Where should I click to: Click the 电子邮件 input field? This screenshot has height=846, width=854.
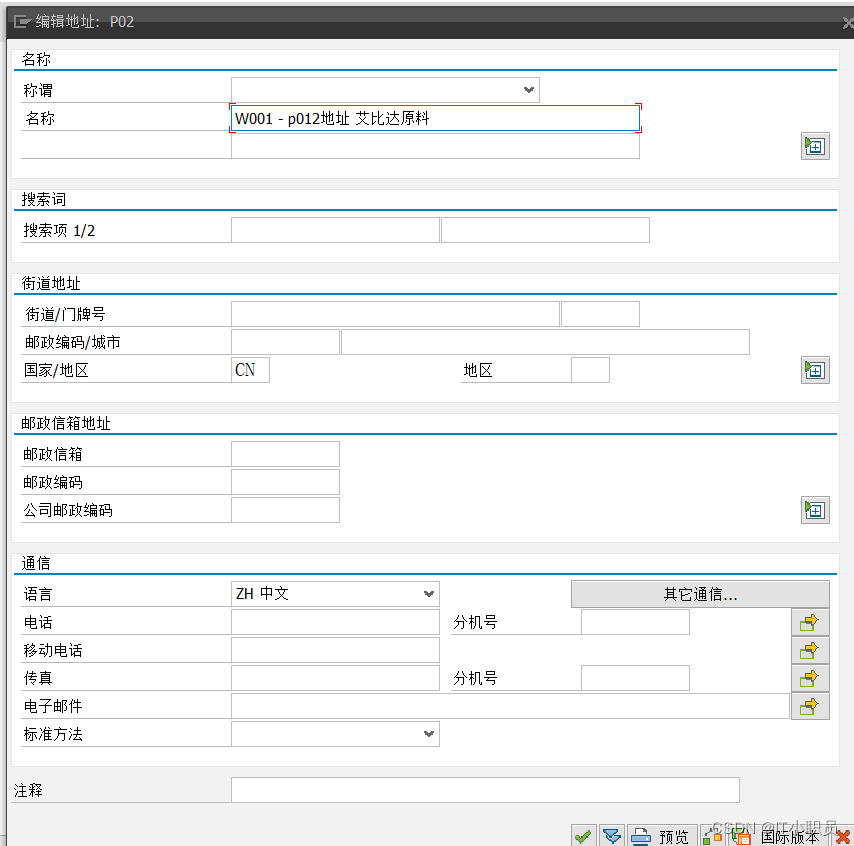pyautogui.click(x=510, y=707)
